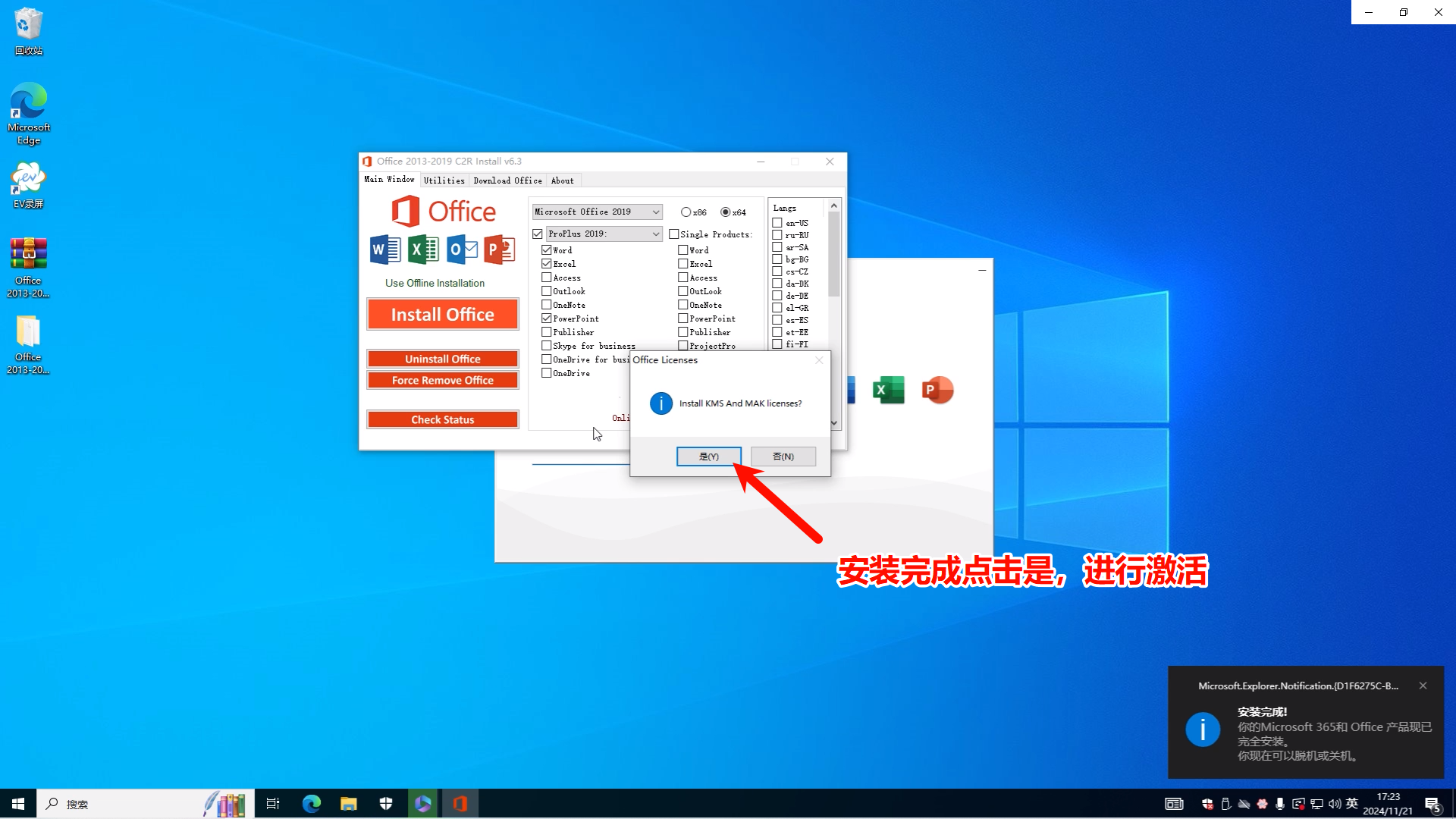Click the Excel icon in background window

point(888,390)
